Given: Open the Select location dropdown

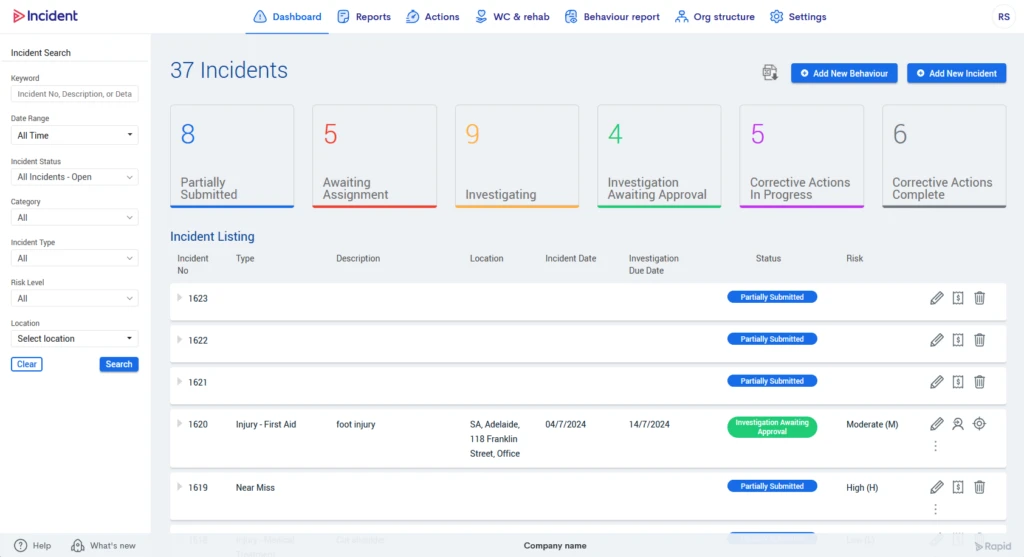Looking at the screenshot, I should [x=74, y=338].
